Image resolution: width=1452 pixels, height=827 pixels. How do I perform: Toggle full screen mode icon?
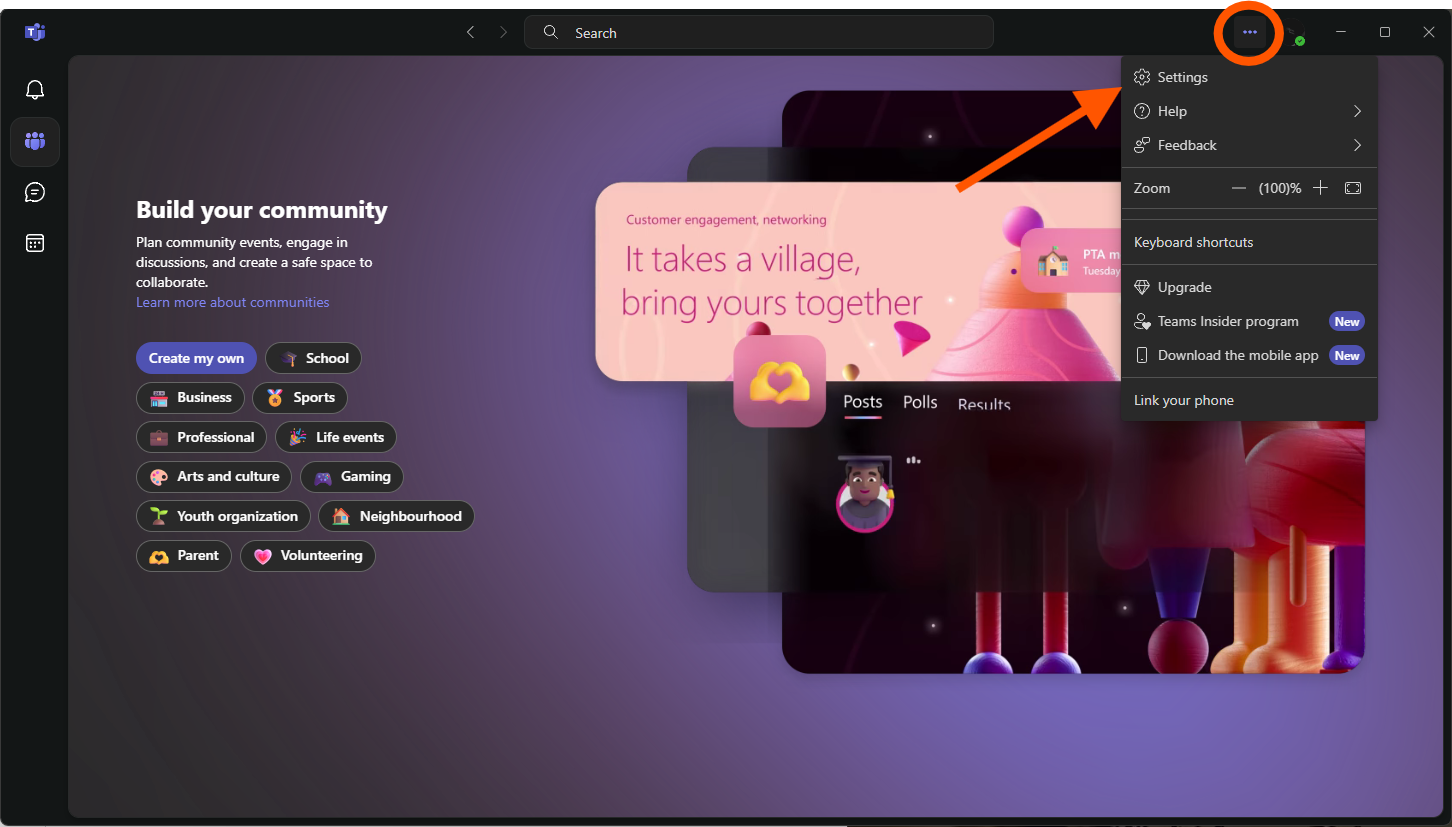[1353, 188]
